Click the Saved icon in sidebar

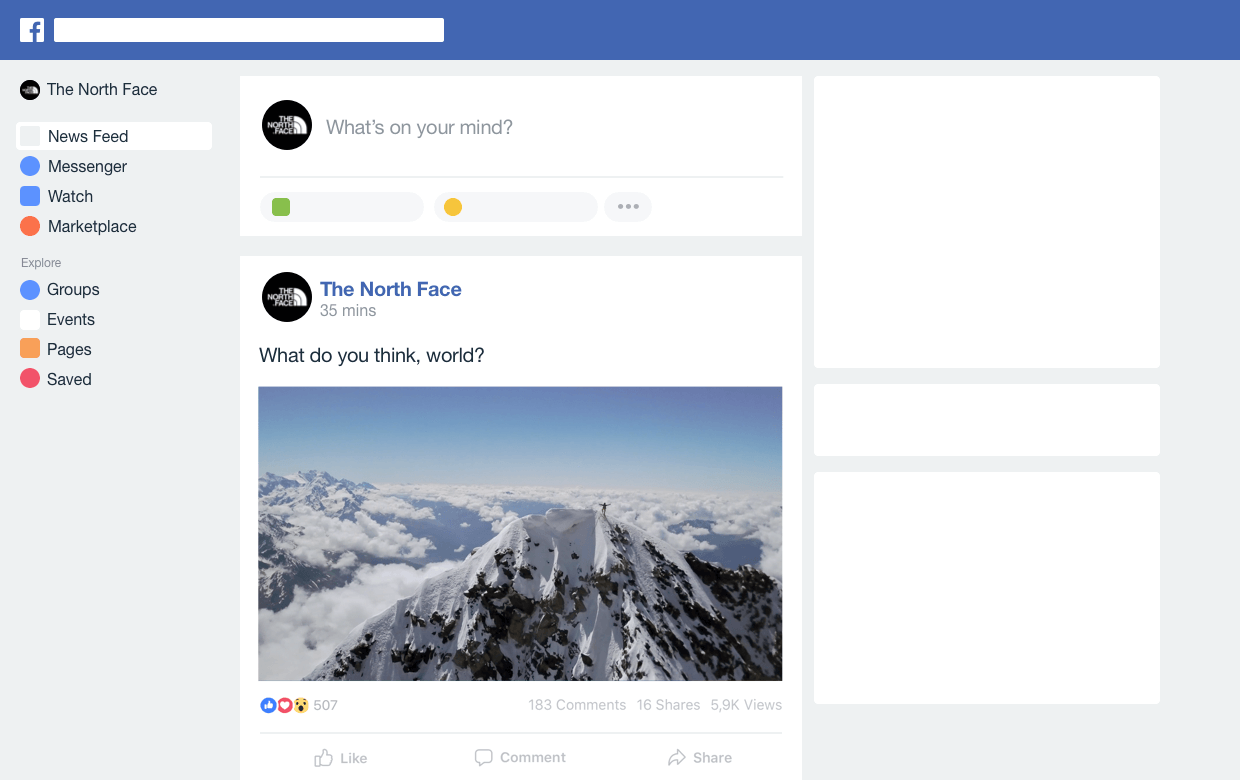pos(30,379)
